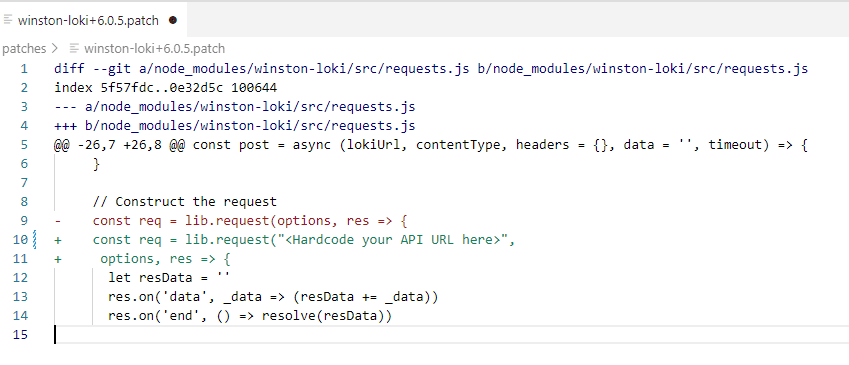Click the removed line 'const req = lib.request(options'
This screenshot has height=365, width=849.
(250, 220)
